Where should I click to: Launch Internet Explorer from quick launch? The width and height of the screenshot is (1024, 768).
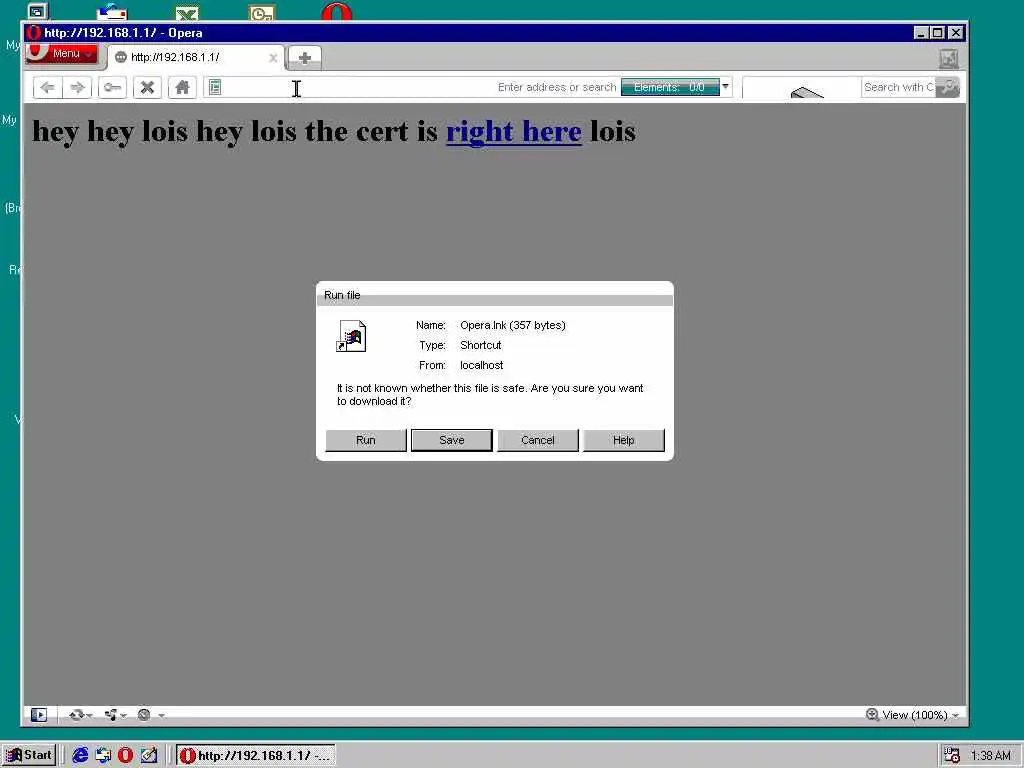pyautogui.click(x=80, y=756)
